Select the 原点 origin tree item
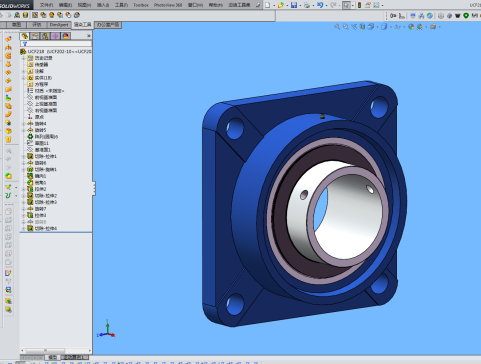The image size is (481, 364). pyautogui.click(x=36, y=117)
